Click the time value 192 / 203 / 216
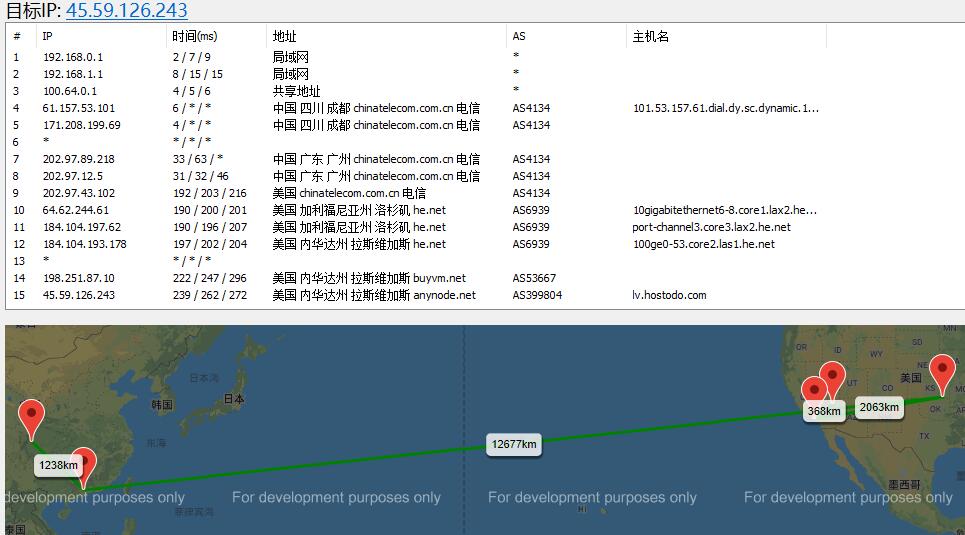Screen dimensions: 965x535 tap(210, 193)
